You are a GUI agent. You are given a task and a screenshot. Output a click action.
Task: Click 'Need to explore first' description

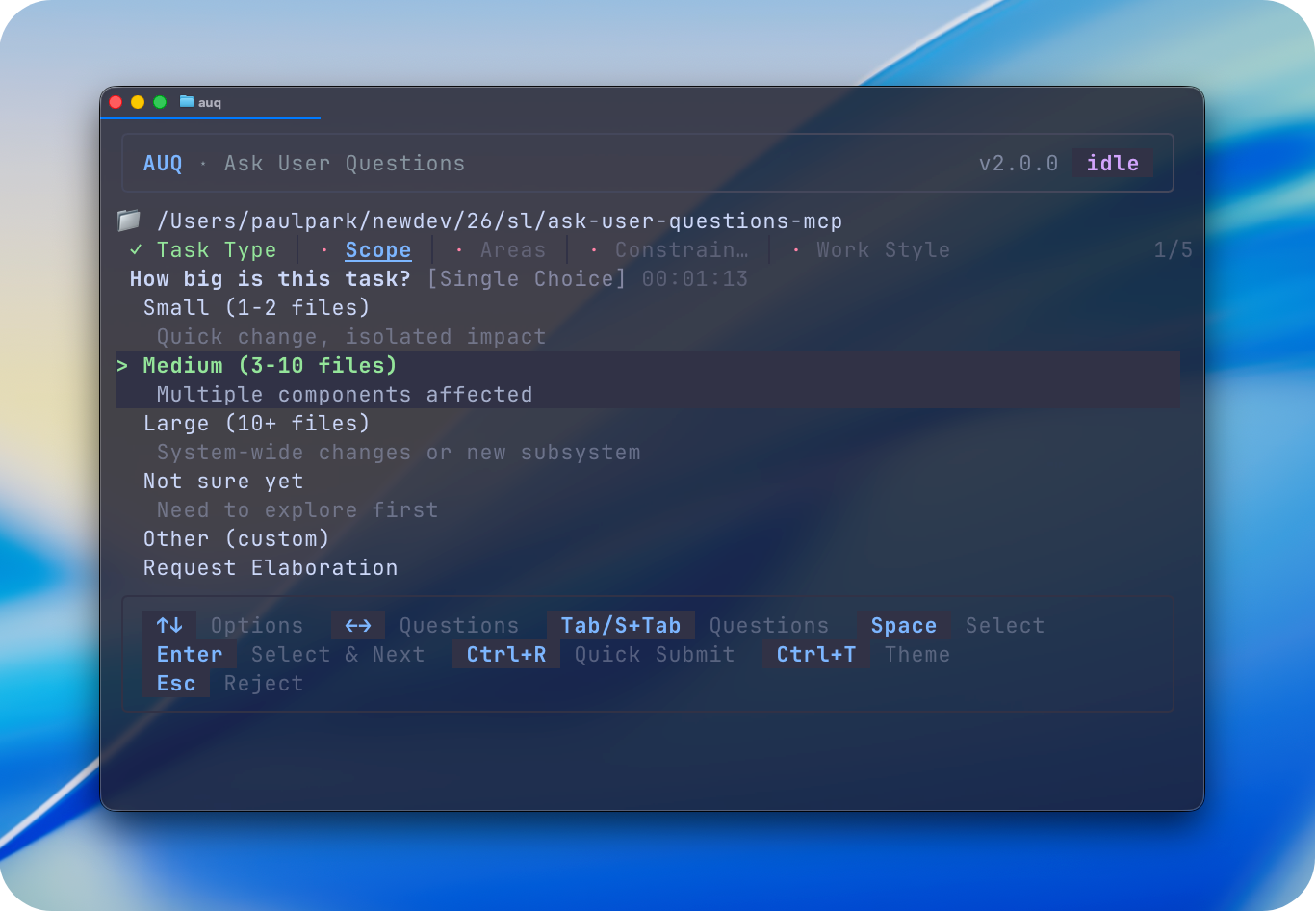pos(297,510)
